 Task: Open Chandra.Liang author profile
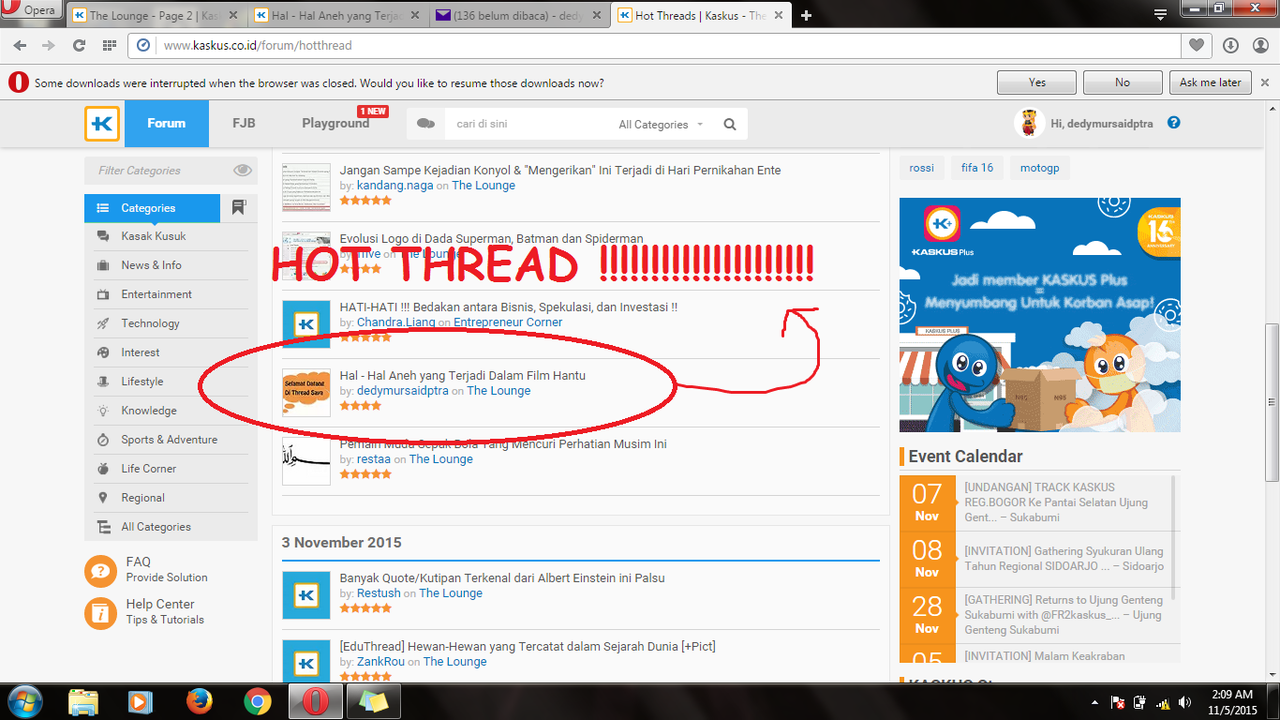(x=397, y=322)
